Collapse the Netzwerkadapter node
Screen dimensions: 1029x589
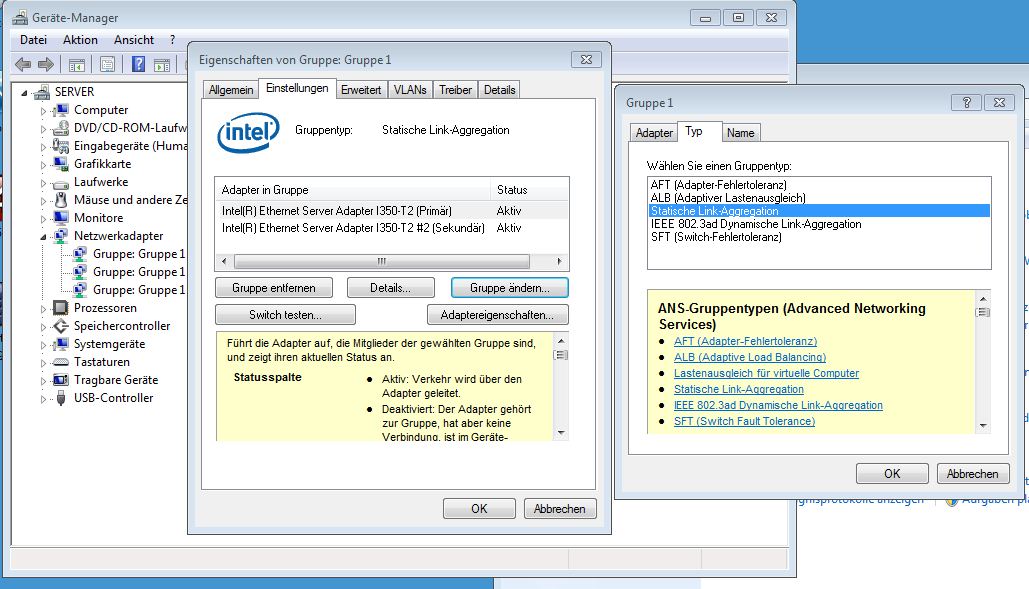click(44, 237)
